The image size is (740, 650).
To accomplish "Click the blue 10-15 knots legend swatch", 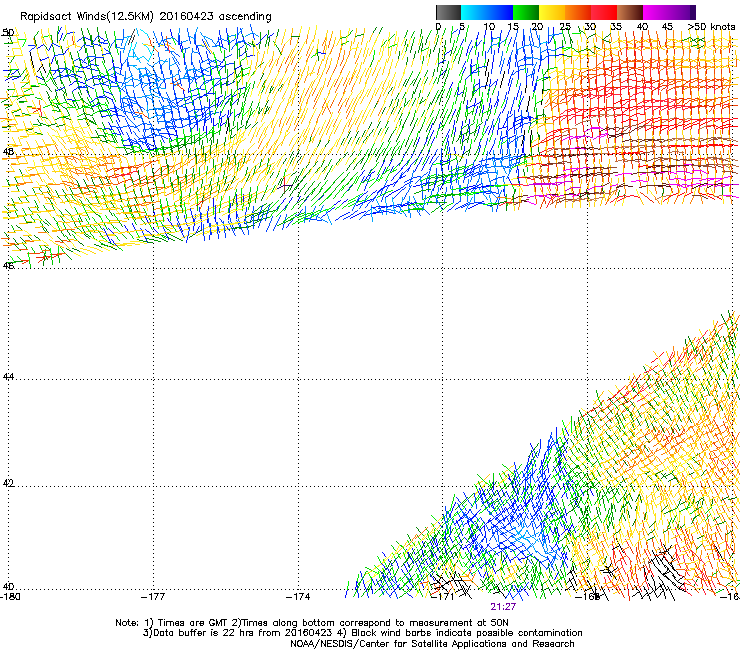I will pos(500,12).
